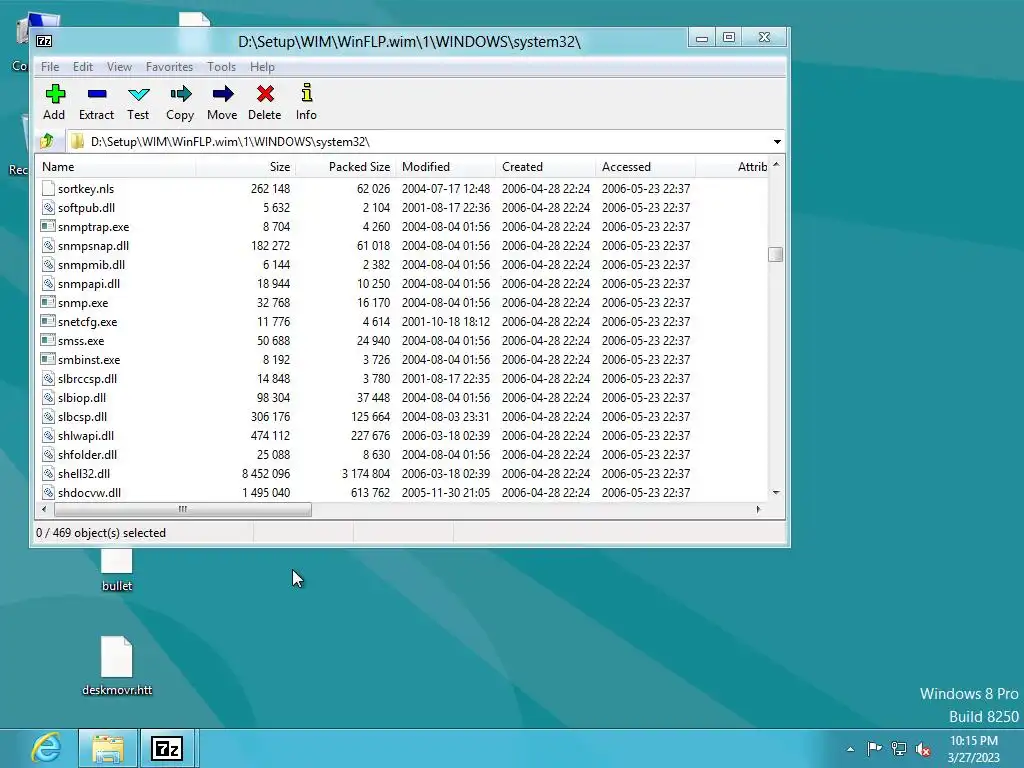Open the Action Center flag icon

tap(874, 748)
